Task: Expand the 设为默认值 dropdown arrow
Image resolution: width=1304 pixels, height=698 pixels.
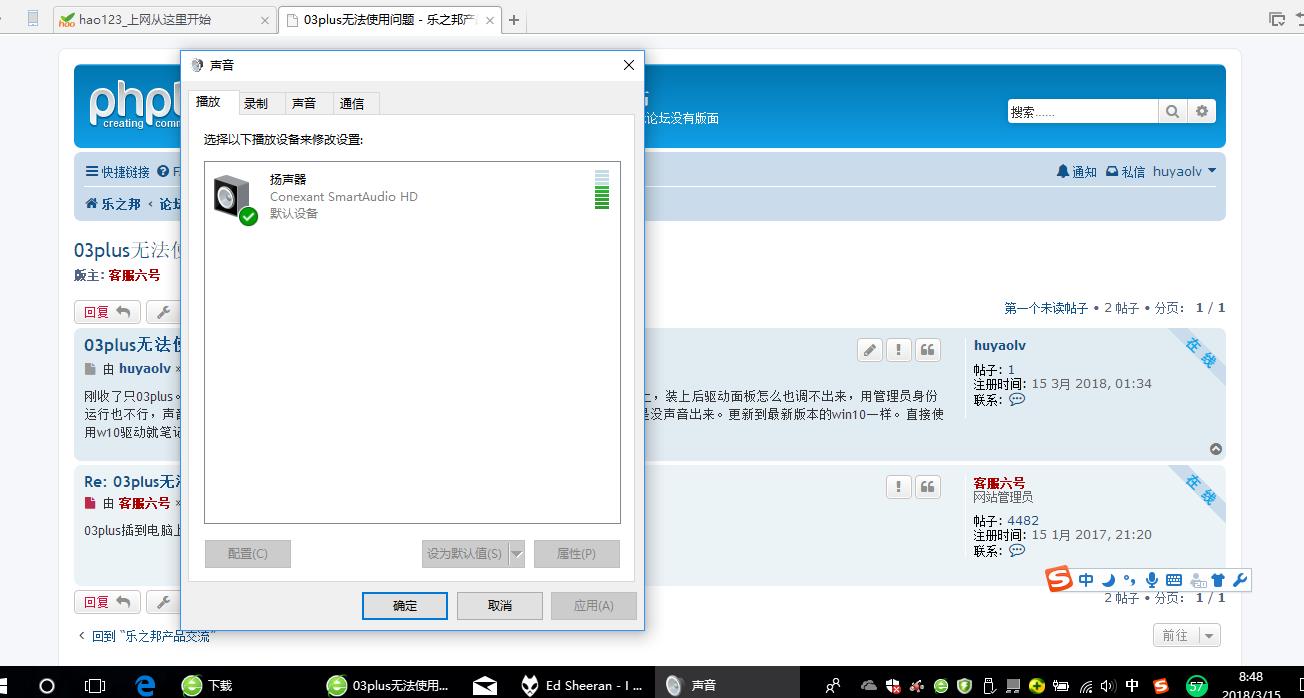Action: (517, 553)
